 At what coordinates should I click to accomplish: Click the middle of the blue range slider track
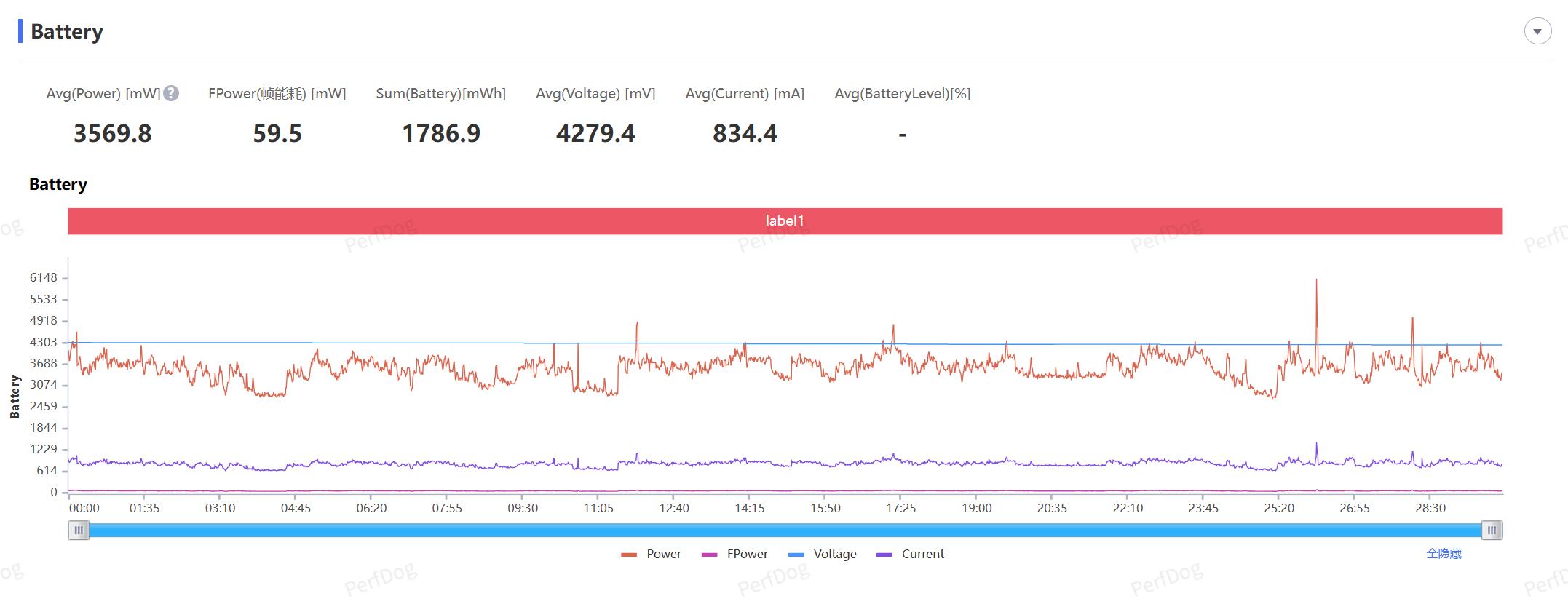tap(785, 531)
